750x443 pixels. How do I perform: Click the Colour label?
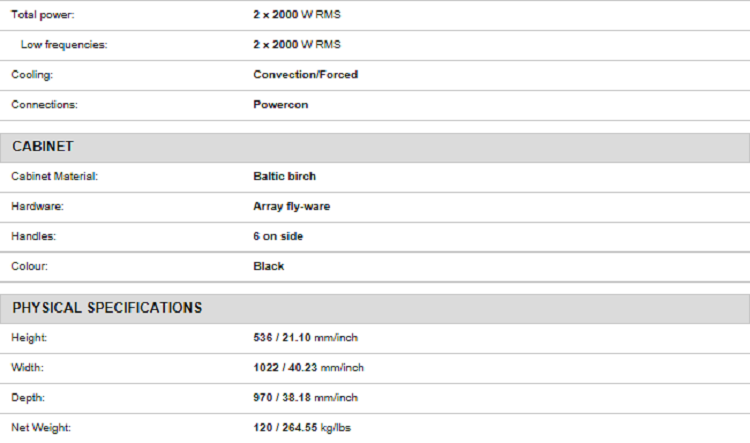tap(30, 266)
